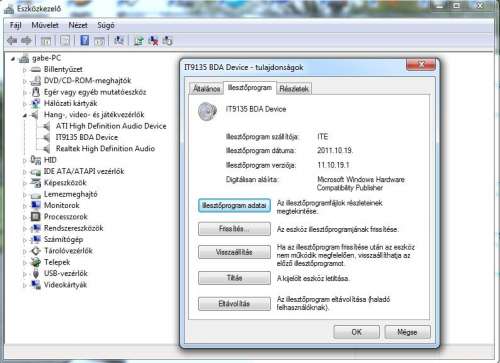Click the Frissítés... button
Screen dimensions: 500x363
[x=234, y=229]
